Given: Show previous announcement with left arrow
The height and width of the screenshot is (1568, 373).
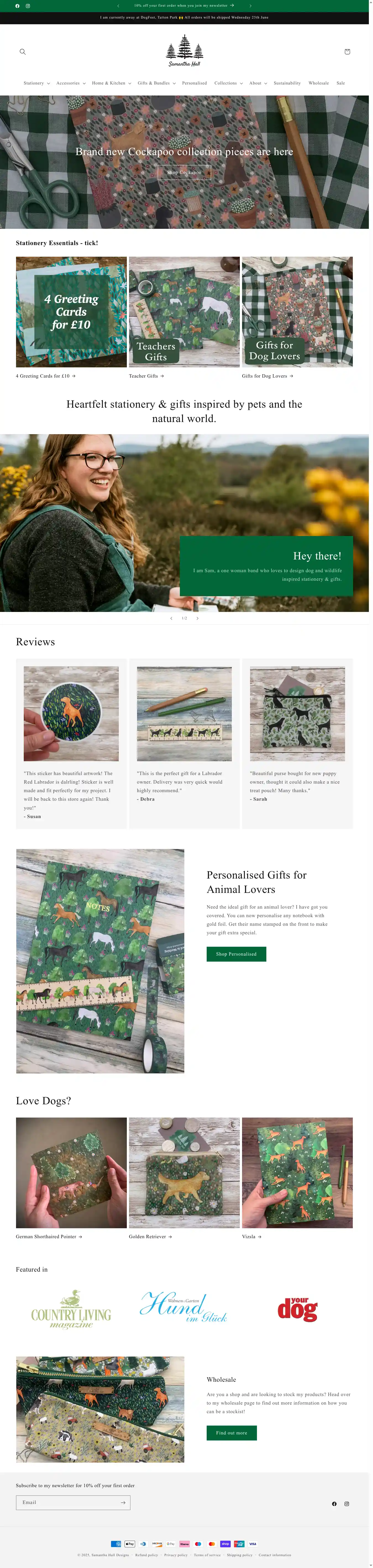Looking at the screenshot, I should [x=118, y=6].
